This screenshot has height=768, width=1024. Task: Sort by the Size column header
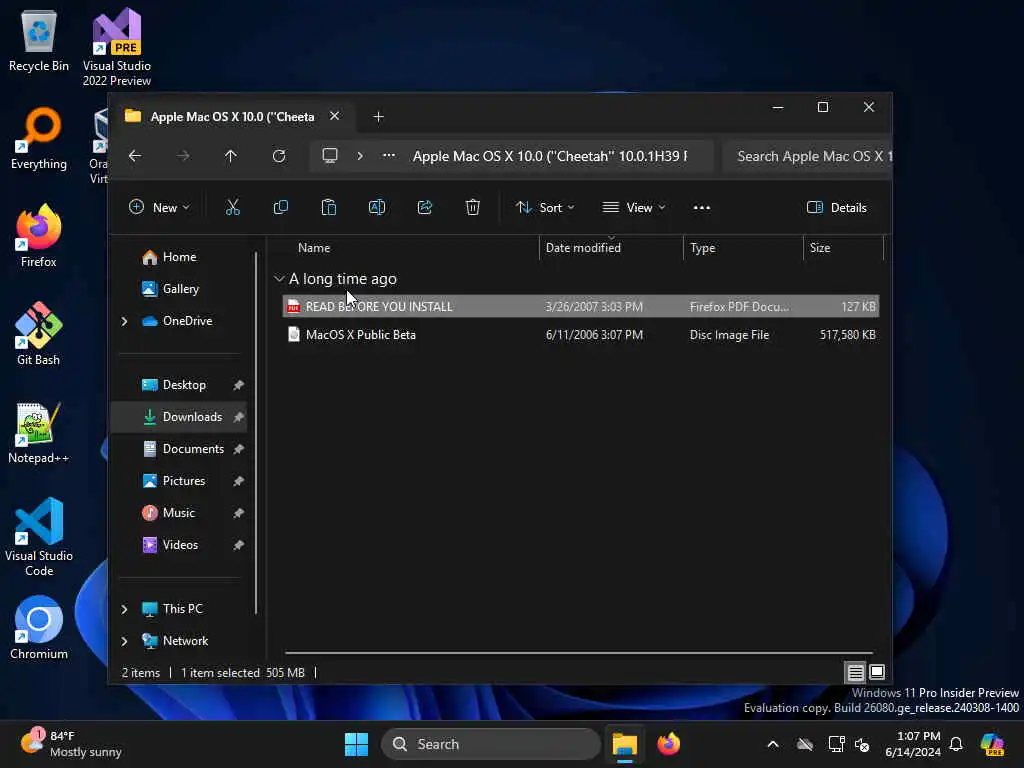[x=843, y=248]
